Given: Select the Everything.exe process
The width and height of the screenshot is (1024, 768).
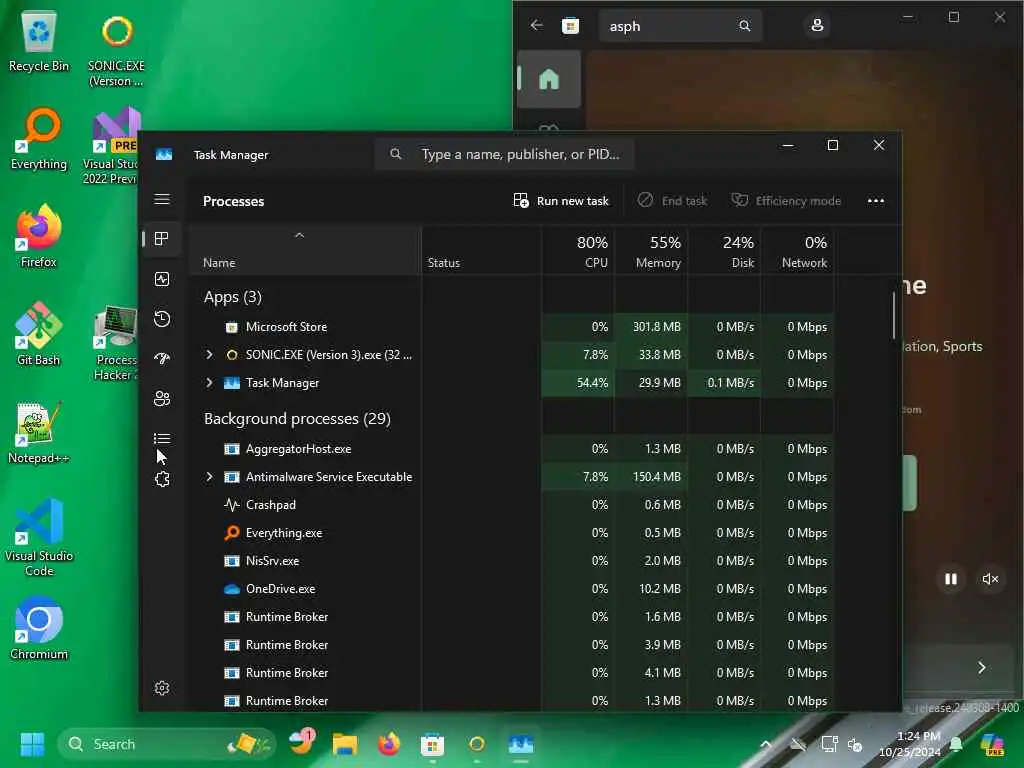Looking at the screenshot, I should point(512,533).
